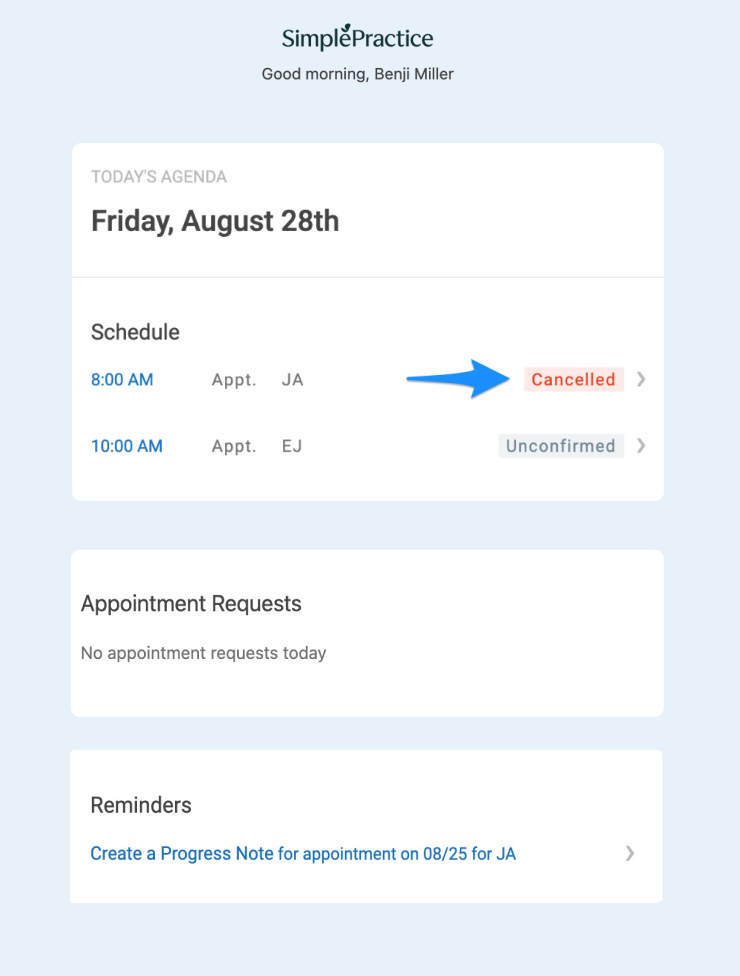Click the Appointment Requests heading
The width and height of the screenshot is (740, 976).
[191, 604]
